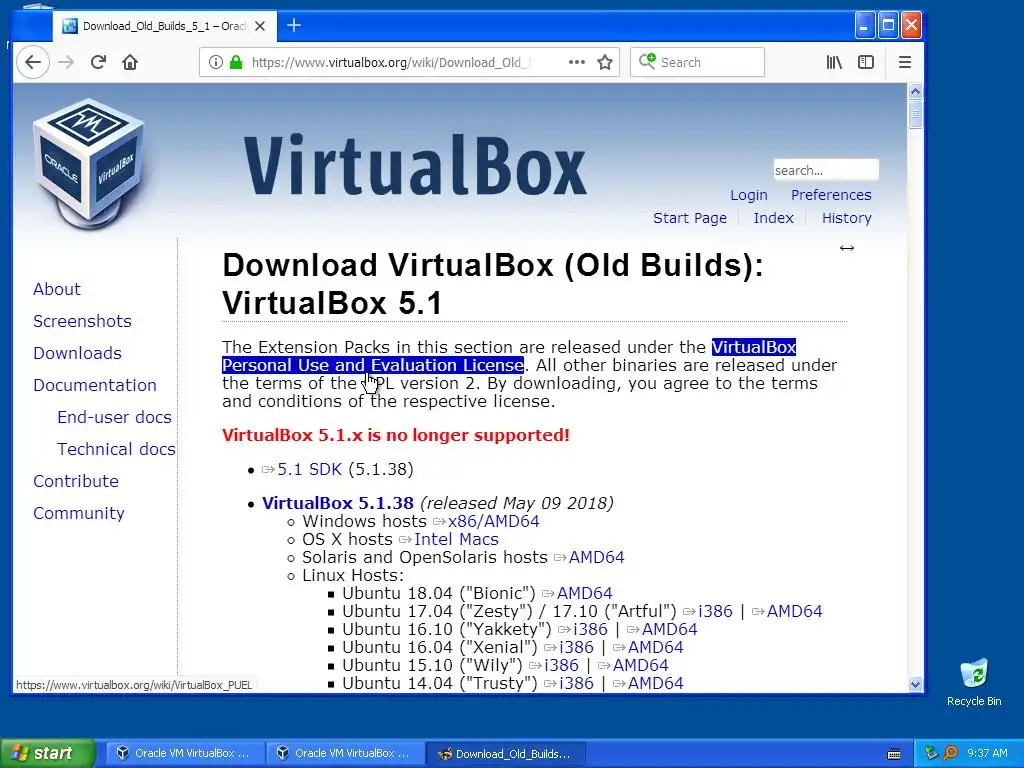Click the 9:37 AM taskbar clock

987,753
